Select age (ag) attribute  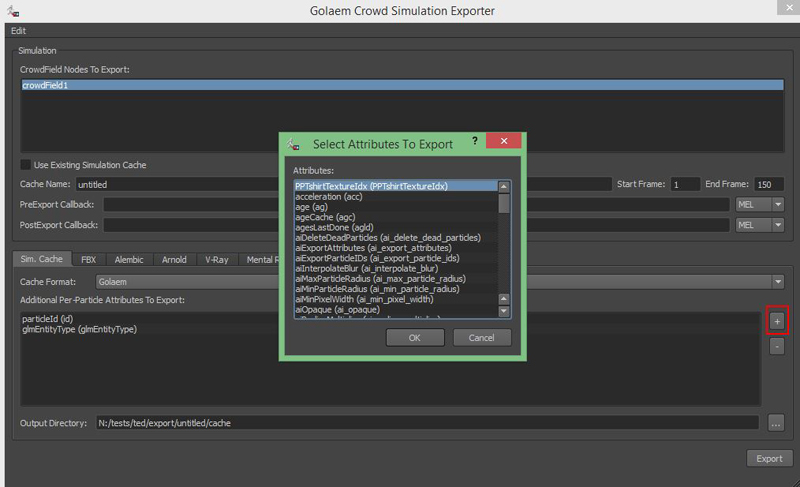pos(396,207)
